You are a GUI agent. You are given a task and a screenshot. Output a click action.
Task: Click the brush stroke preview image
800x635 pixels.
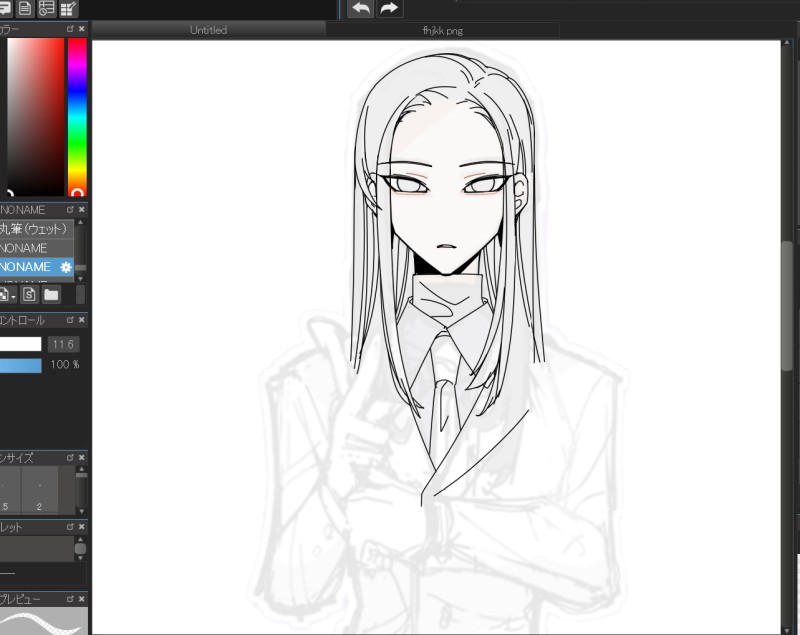pos(43,621)
